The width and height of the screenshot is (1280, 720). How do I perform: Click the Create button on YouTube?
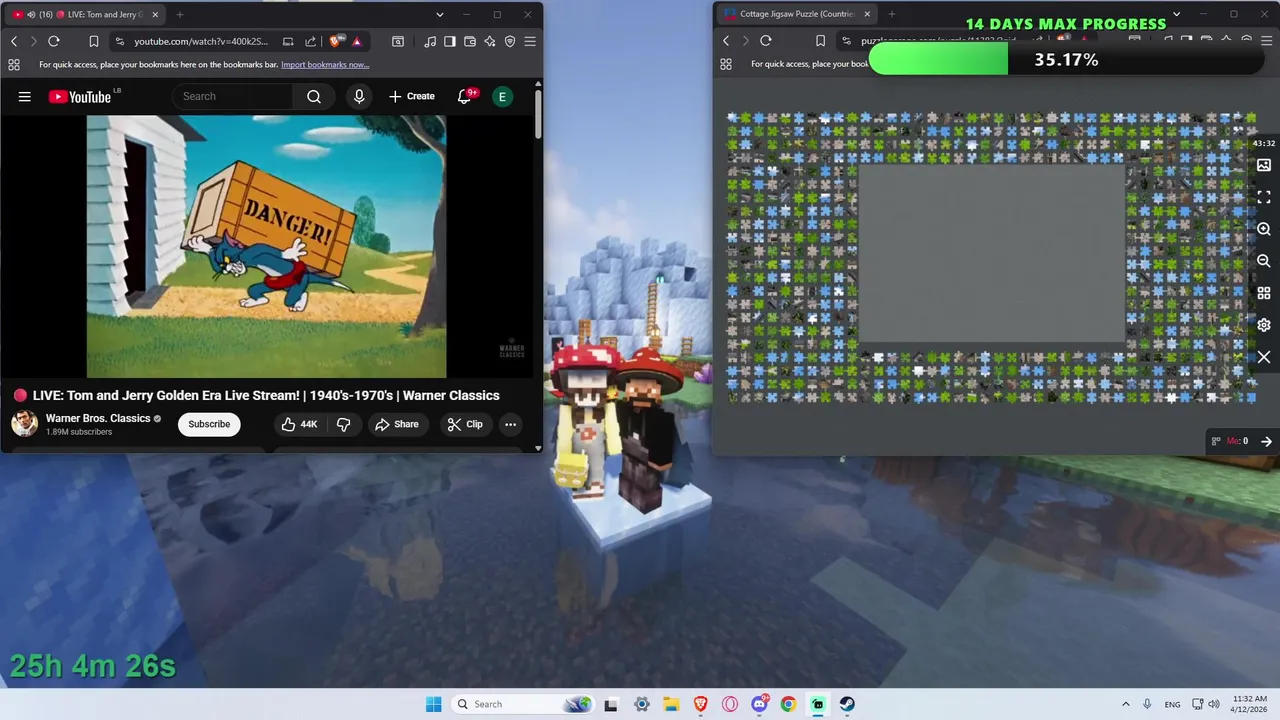pyautogui.click(x=412, y=96)
